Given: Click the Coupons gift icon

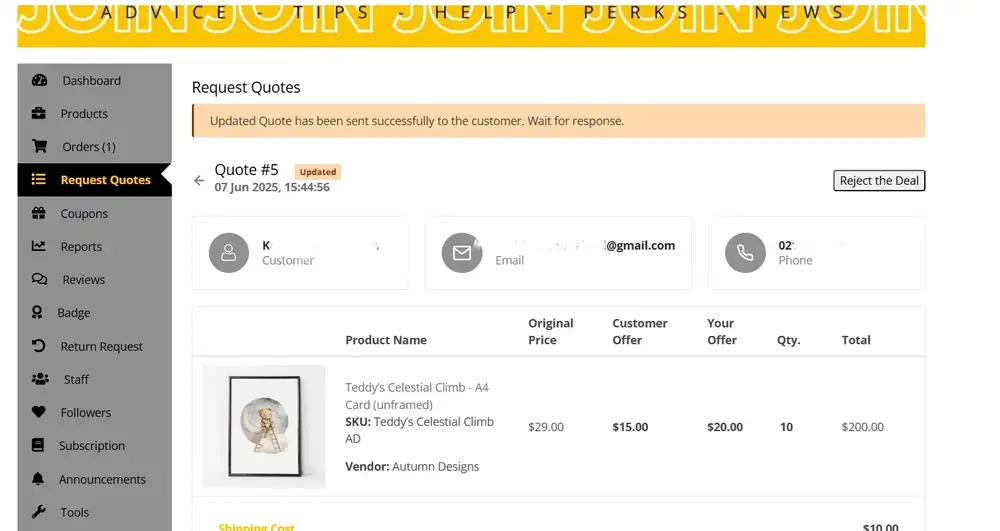Looking at the screenshot, I should [39, 214].
